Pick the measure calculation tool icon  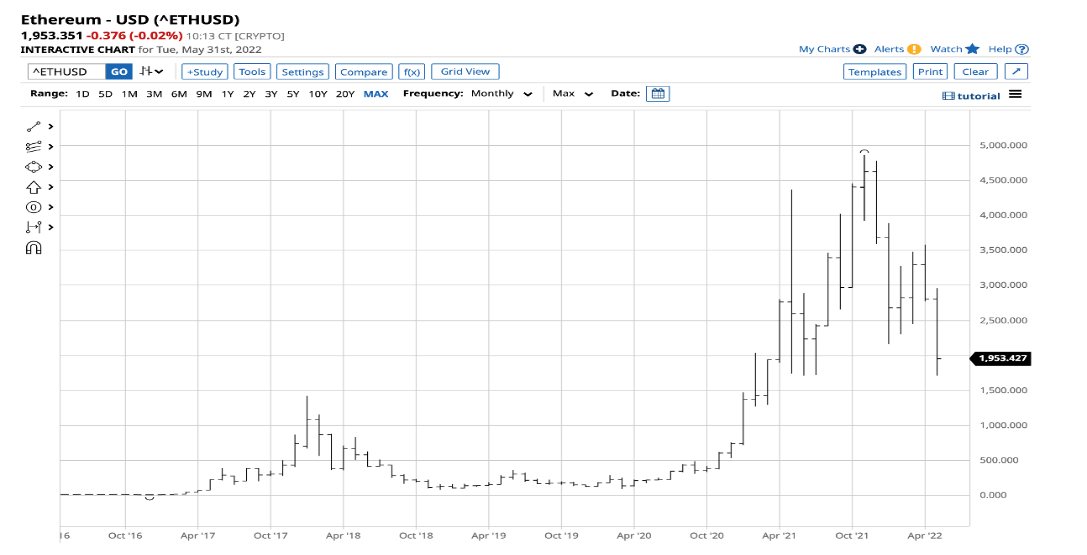(33, 227)
